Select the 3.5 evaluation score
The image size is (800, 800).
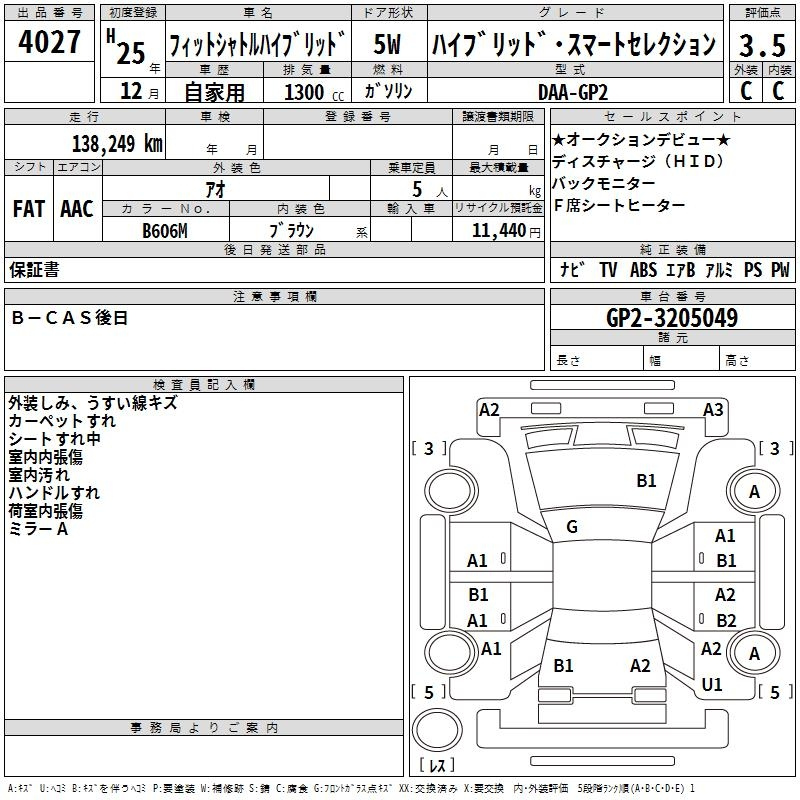[x=760, y=44]
